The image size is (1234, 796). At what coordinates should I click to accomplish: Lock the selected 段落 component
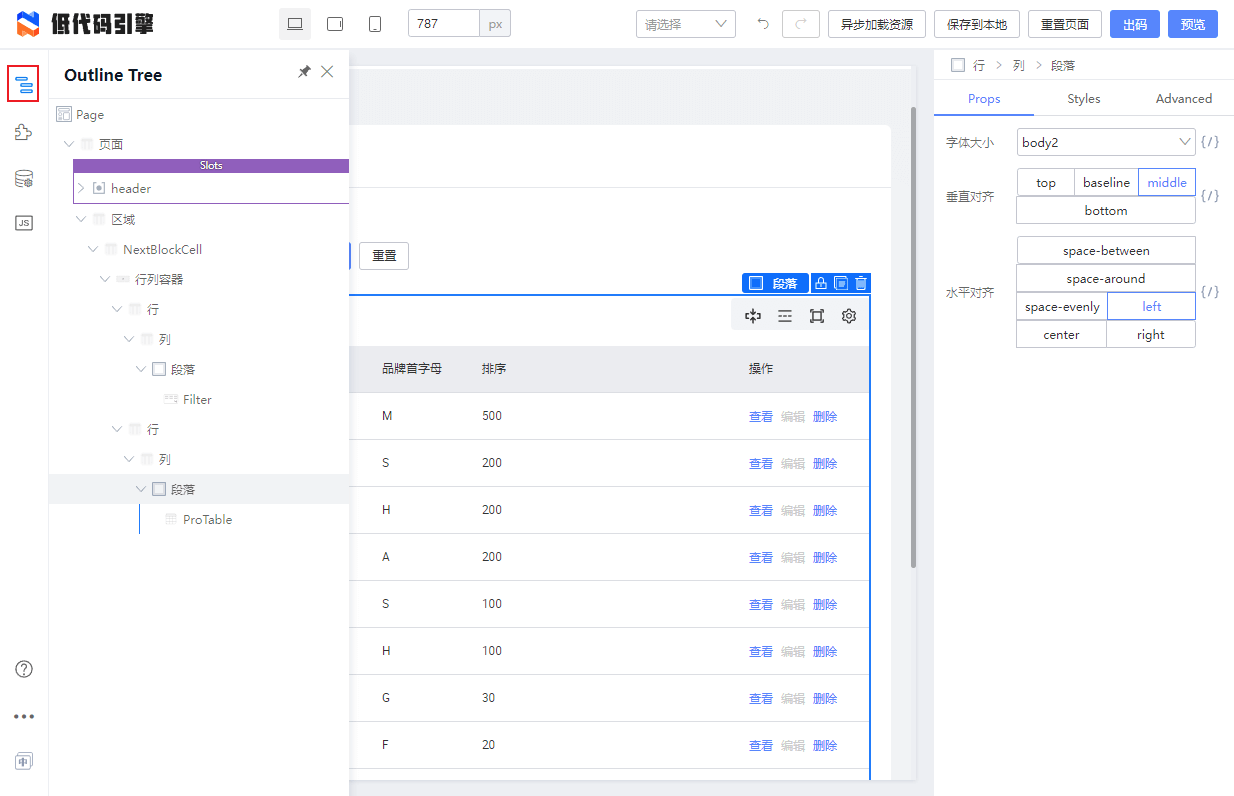pos(821,283)
